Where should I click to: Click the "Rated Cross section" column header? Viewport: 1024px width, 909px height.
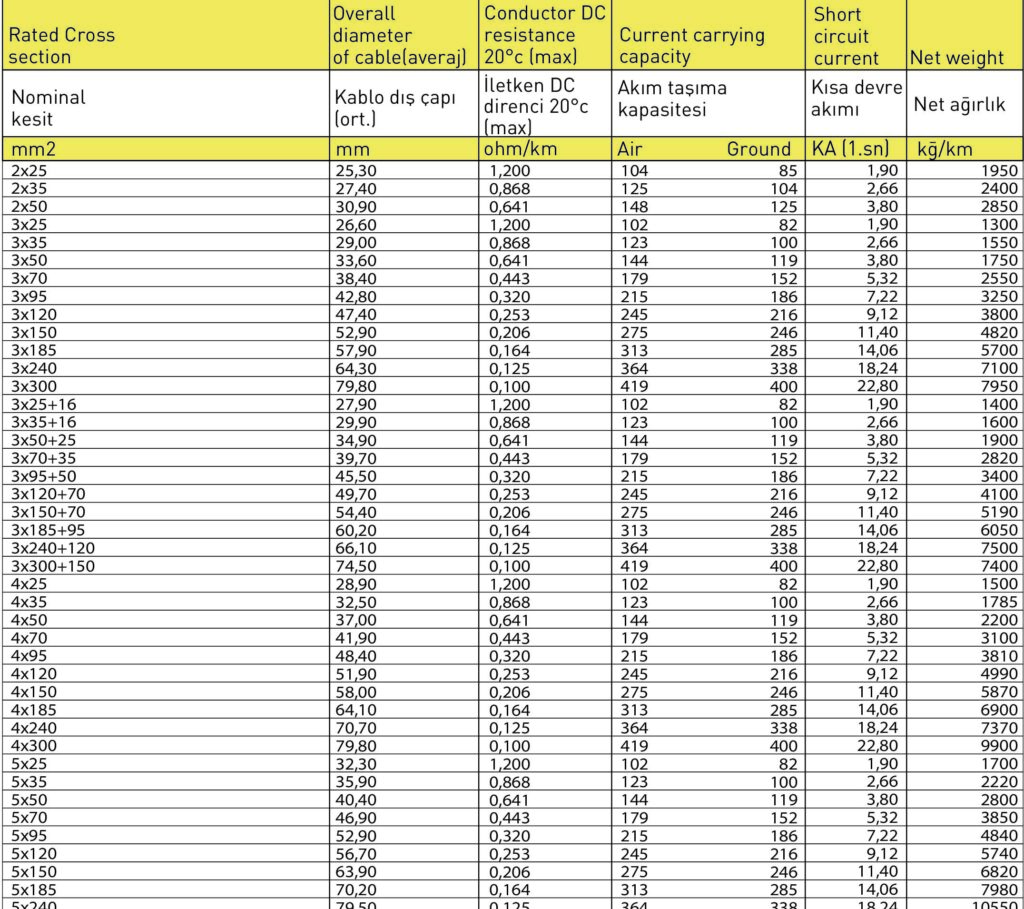click(x=62, y=45)
